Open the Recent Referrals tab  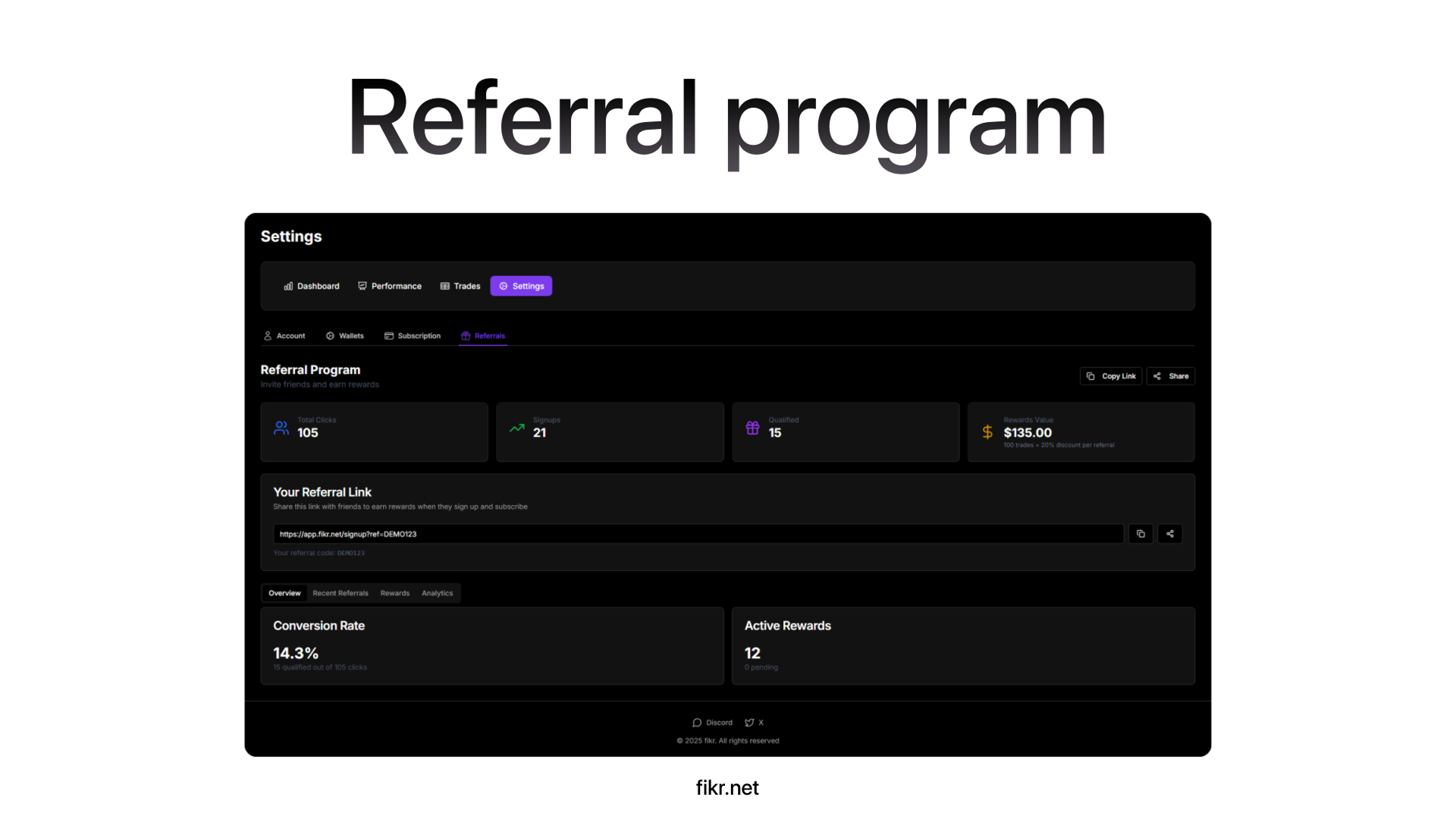[x=340, y=593]
